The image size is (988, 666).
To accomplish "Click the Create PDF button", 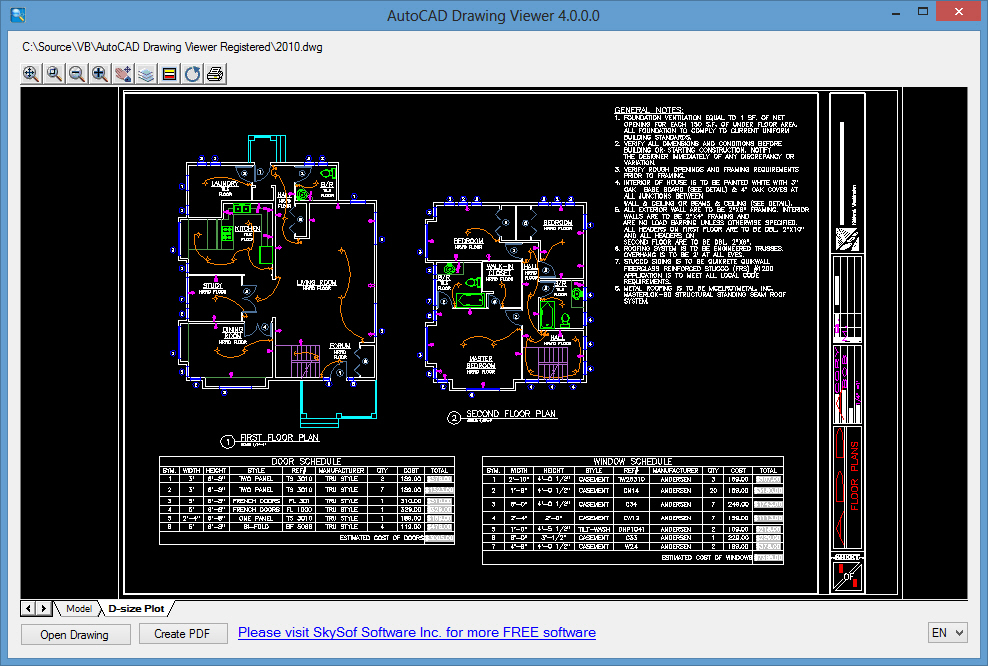I will point(182,634).
